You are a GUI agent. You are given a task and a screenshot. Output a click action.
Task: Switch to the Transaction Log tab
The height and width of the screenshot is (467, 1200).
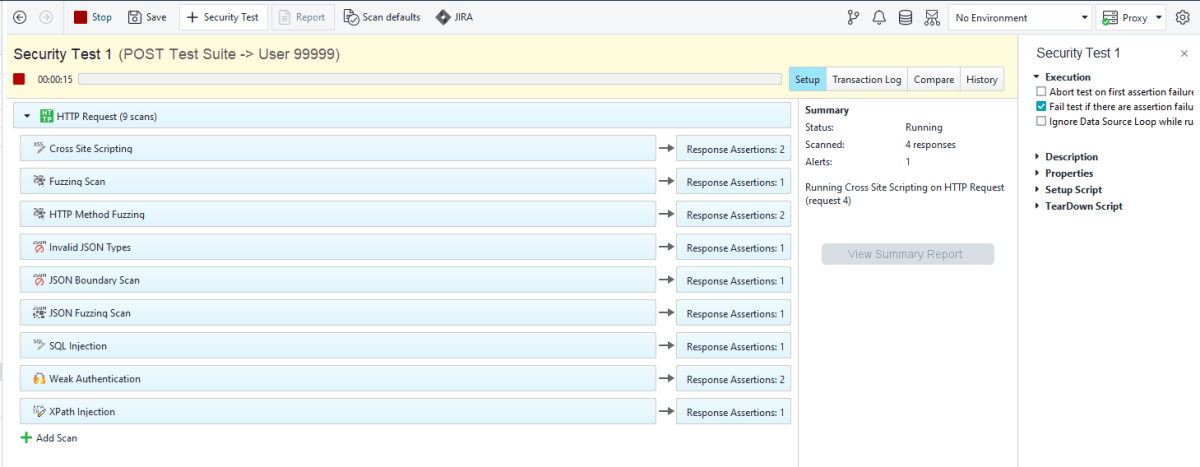866,80
